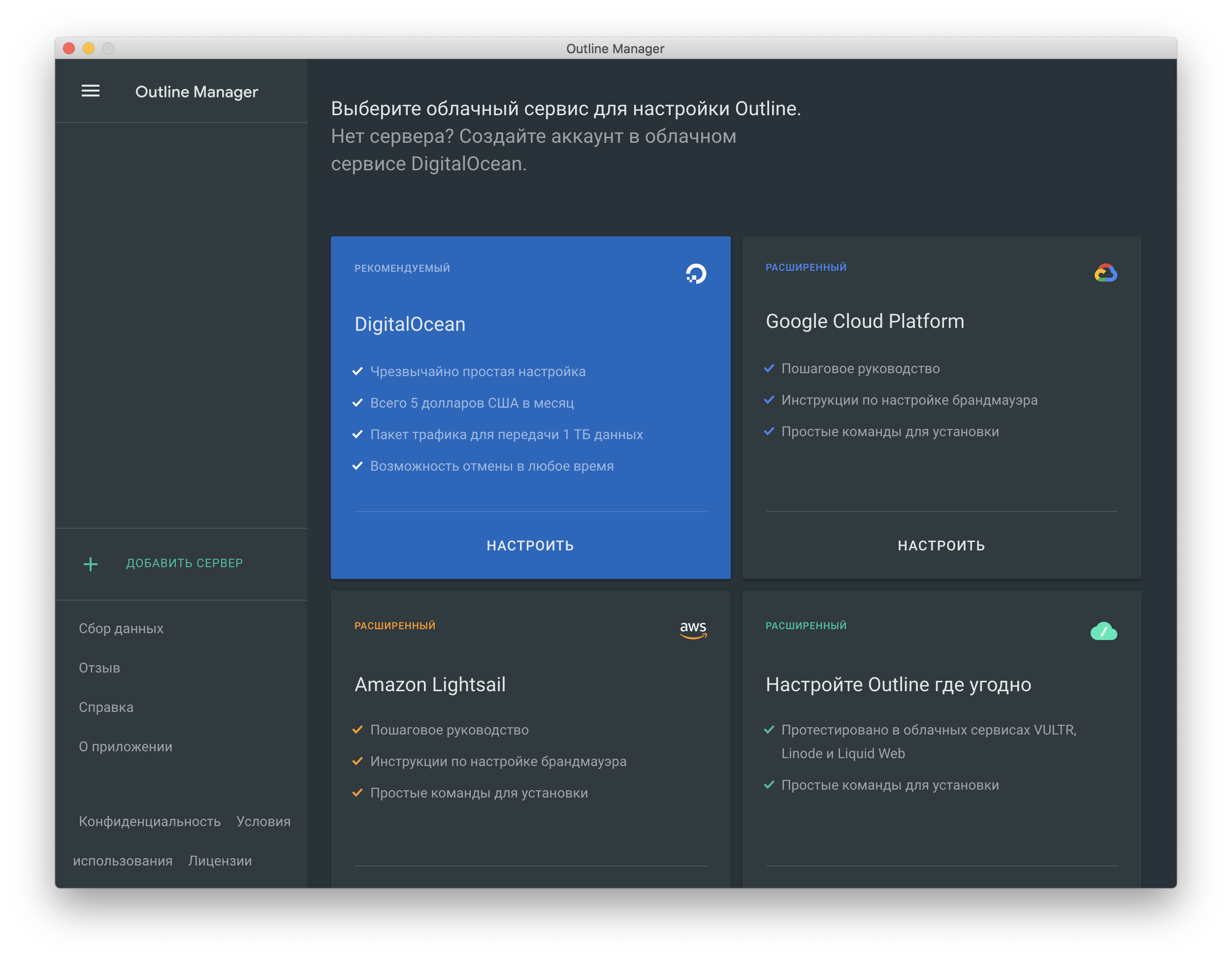The height and width of the screenshot is (961, 1232).
Task: Click Пошаговое руководство on the Google Cloud card
Action: 860,369
